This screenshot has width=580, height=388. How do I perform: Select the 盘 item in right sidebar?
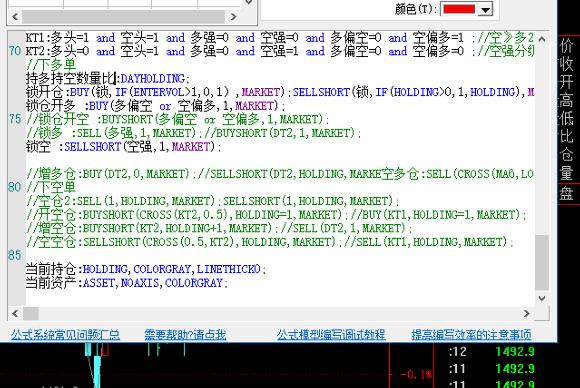(566, 193)
